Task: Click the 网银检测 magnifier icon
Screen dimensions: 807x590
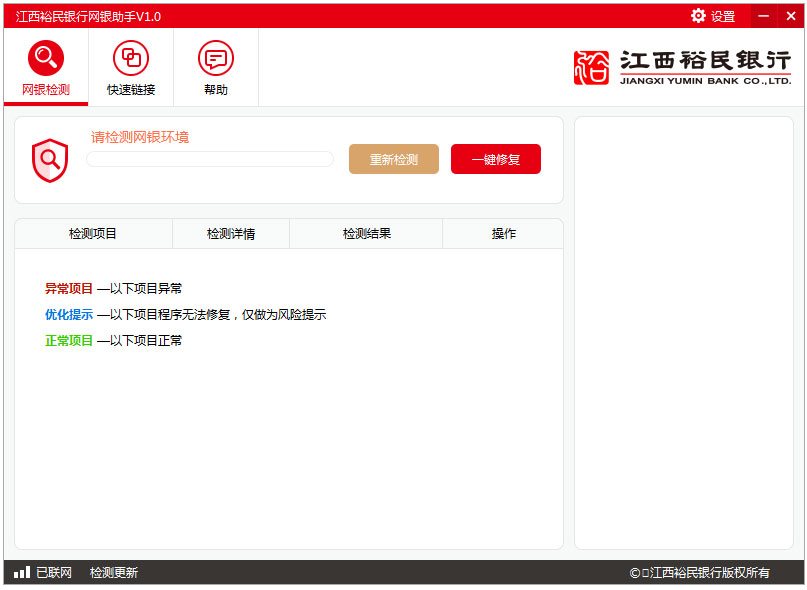Action: (46, 58)
